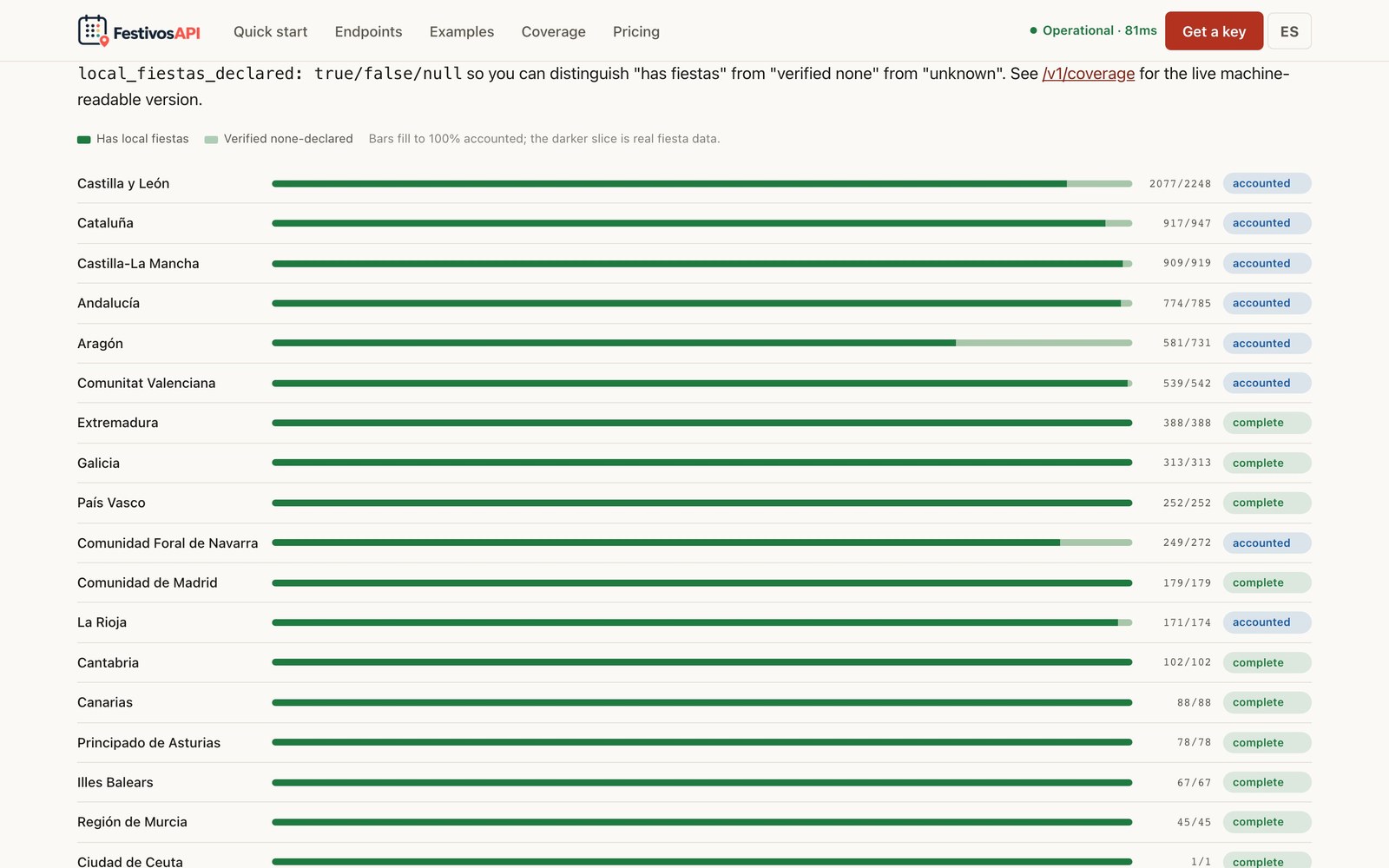Click the accounted badge for Aragón

coord(1267,343)
